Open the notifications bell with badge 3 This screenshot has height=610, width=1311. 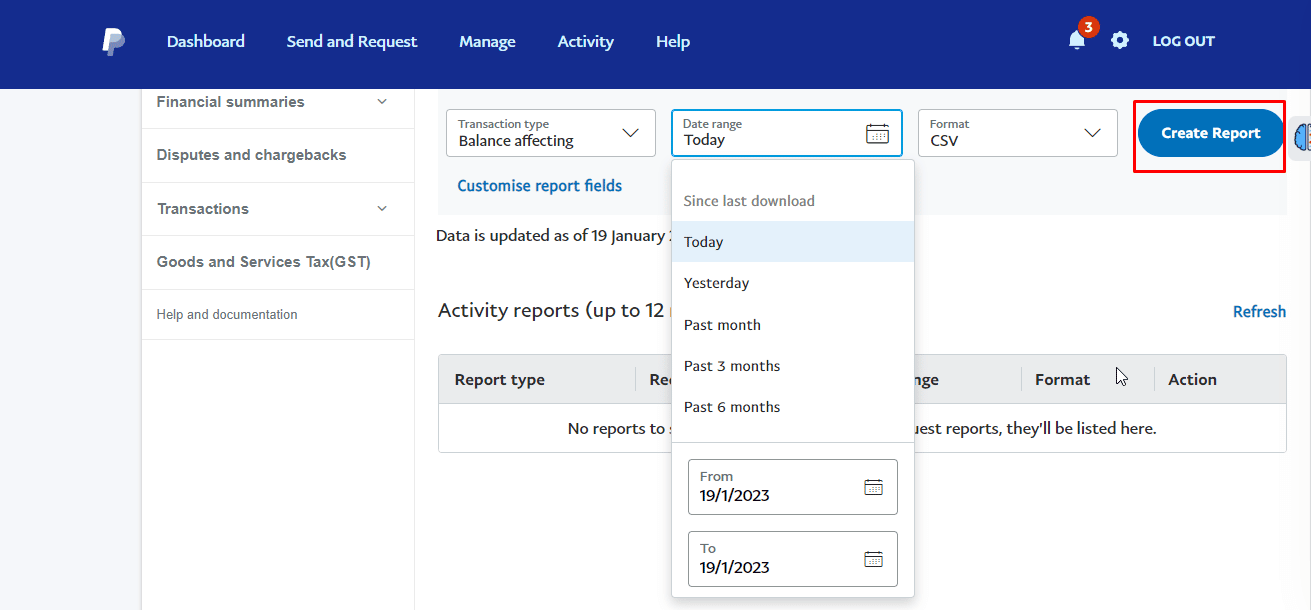(1076, 41)
